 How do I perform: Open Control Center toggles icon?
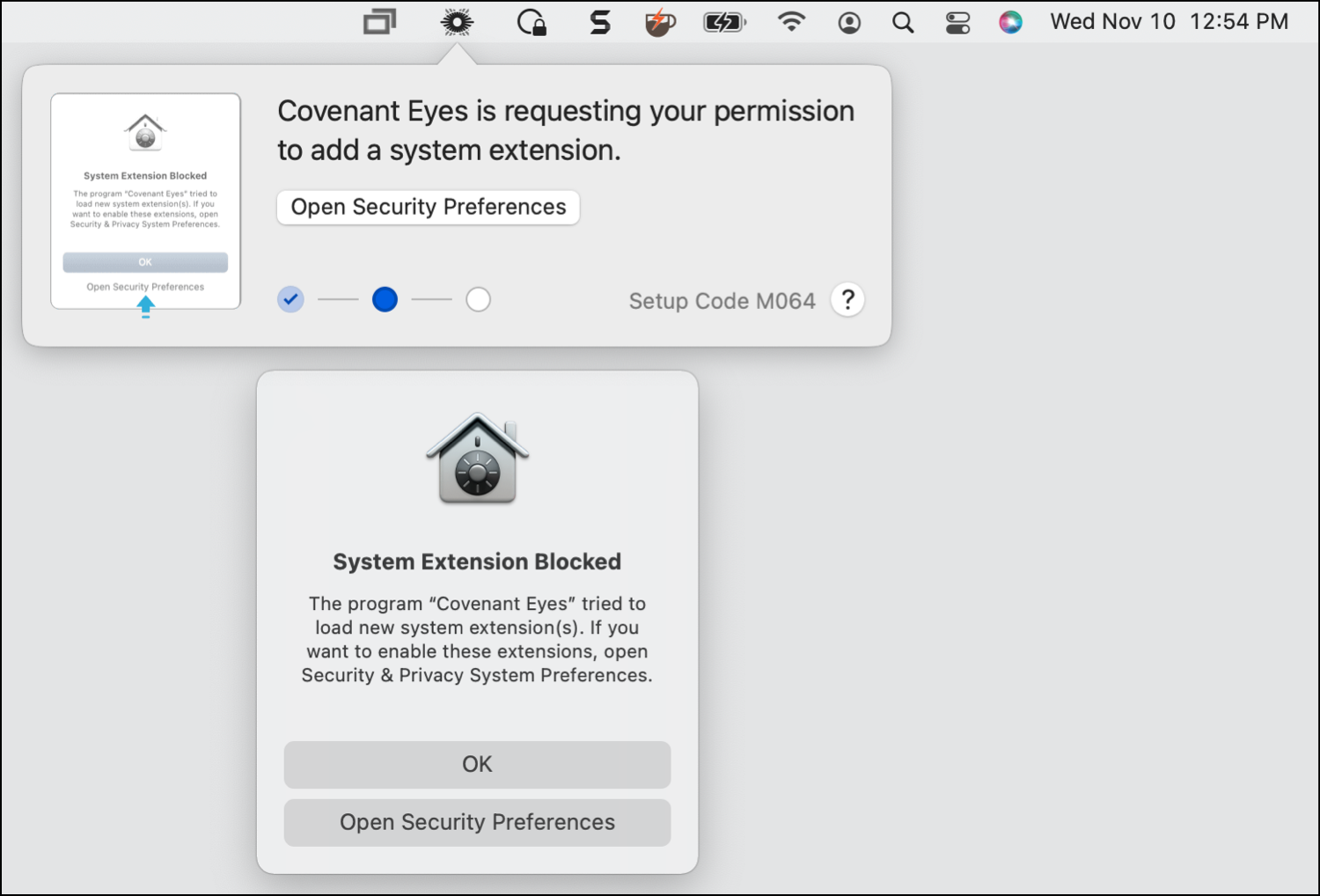(957, 23)
